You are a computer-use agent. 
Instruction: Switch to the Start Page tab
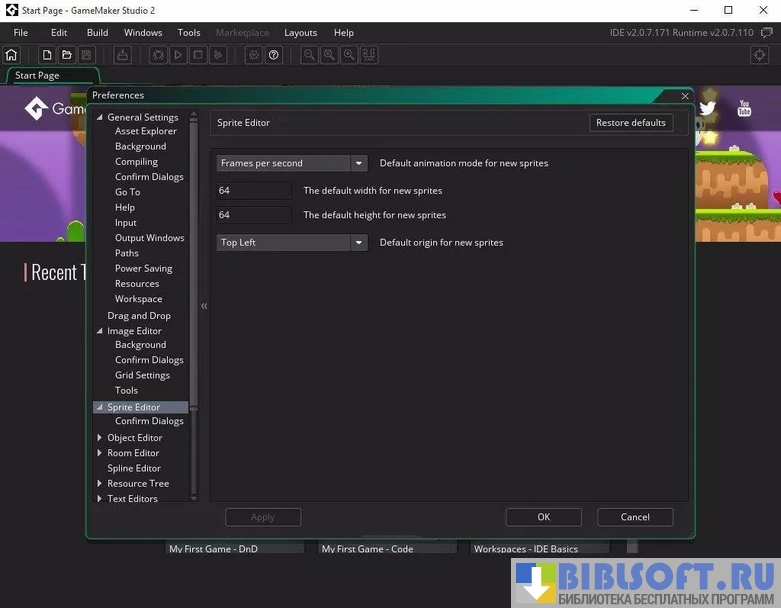tap(37, 76)
